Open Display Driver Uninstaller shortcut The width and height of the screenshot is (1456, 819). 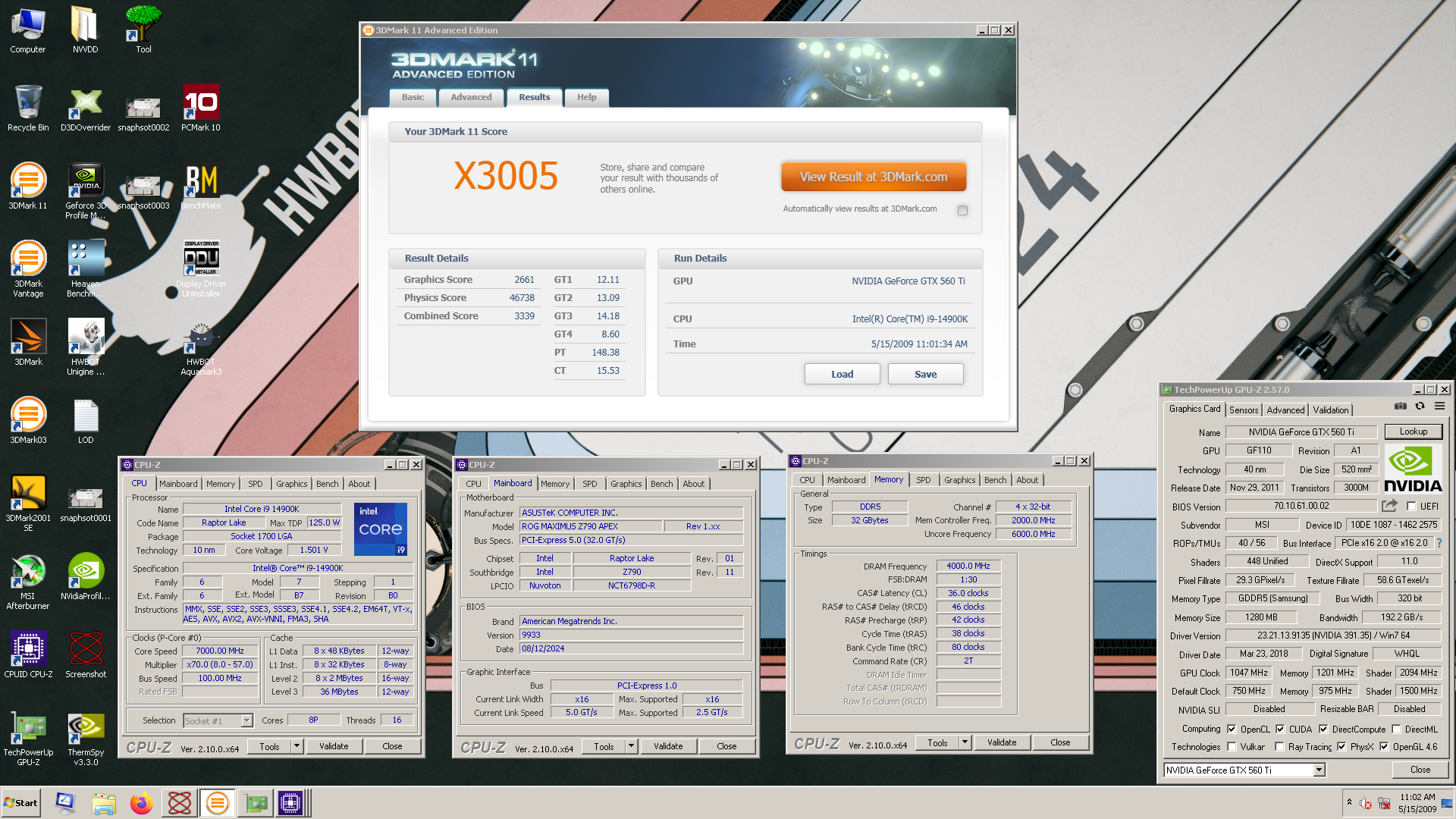point(201,269)
